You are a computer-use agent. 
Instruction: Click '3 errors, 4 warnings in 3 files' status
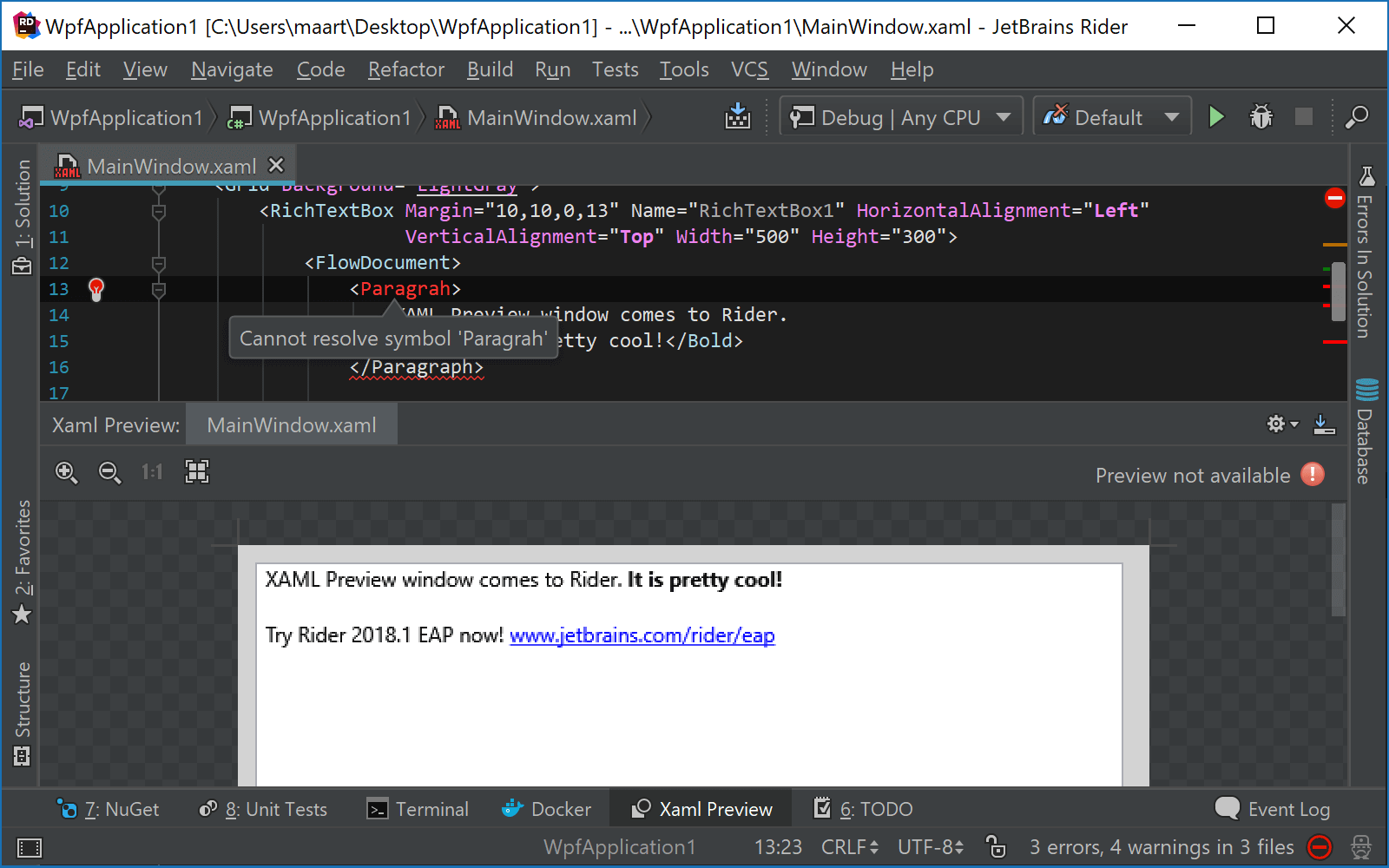[x=1162, y=846]
